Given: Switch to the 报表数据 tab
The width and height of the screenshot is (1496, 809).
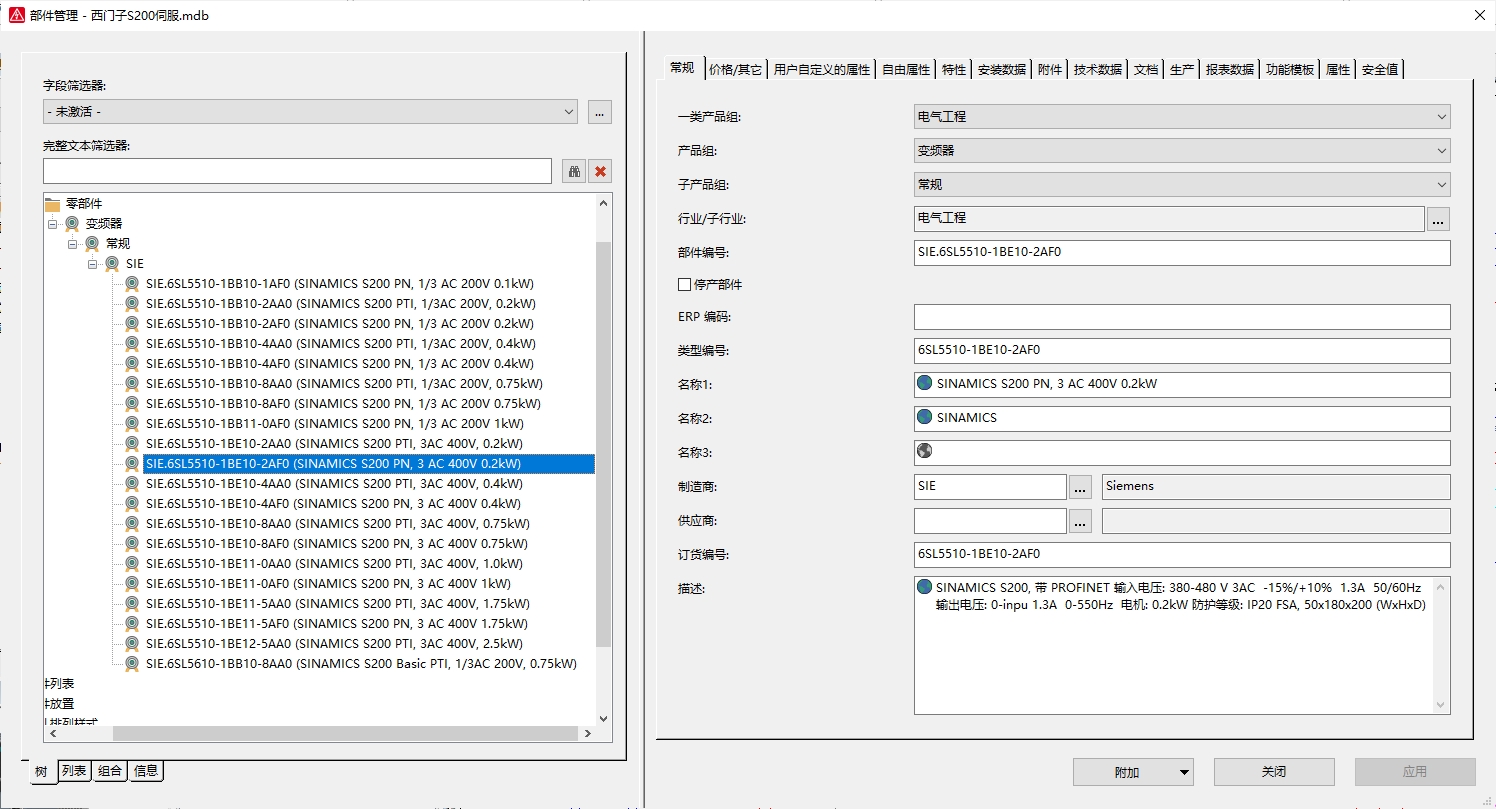Looking at the screenshot, I should pos(1229,70).
